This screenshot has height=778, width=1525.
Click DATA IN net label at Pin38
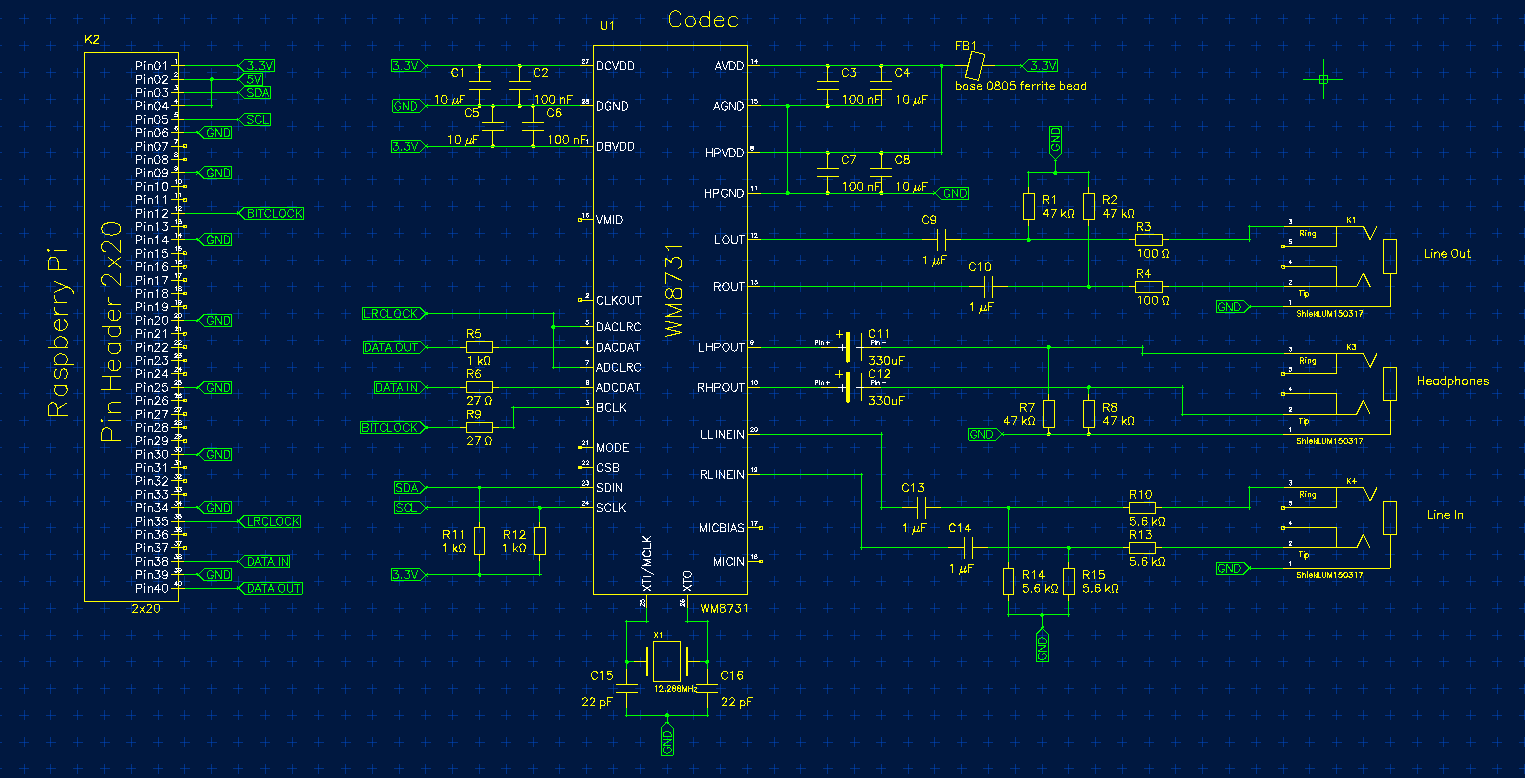coord(264,562)
